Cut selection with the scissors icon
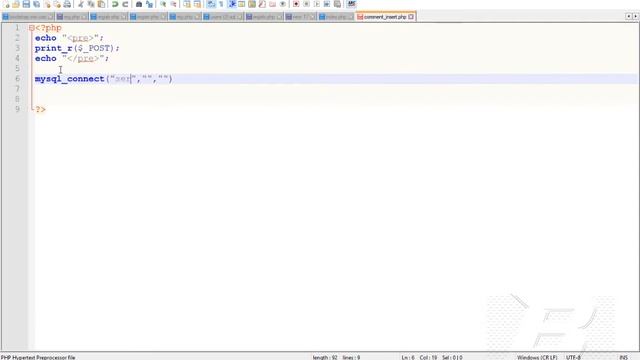Screen dimensions: 640x360 pos(81,4)
